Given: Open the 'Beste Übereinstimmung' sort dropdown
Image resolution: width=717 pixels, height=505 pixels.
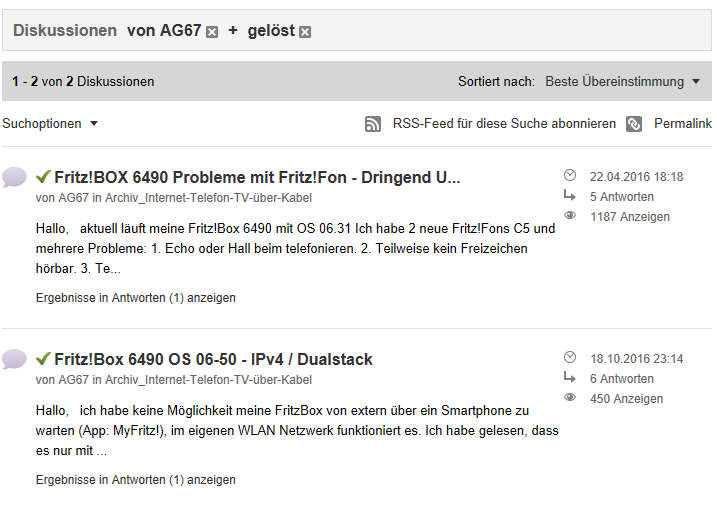Looking at the screenshot, I should (x=622, y=81).
